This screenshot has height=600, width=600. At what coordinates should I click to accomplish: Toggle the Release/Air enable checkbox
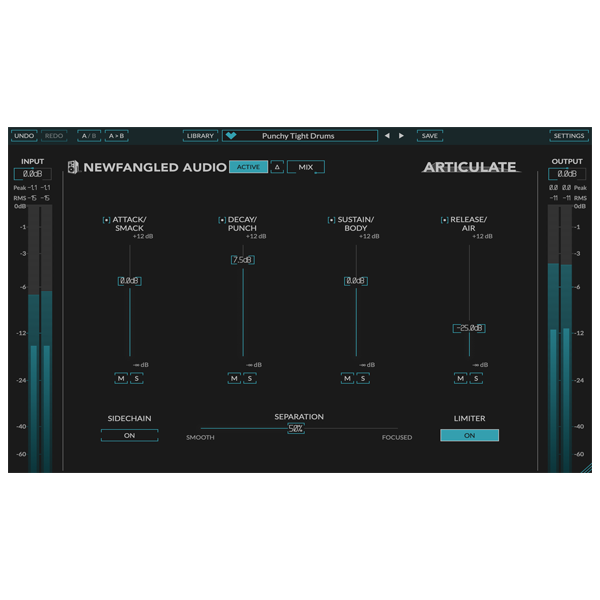[444, 220]
